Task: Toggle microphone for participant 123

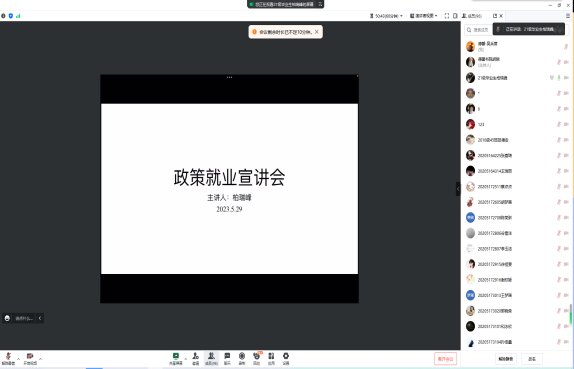Action: tap(559, 124)
